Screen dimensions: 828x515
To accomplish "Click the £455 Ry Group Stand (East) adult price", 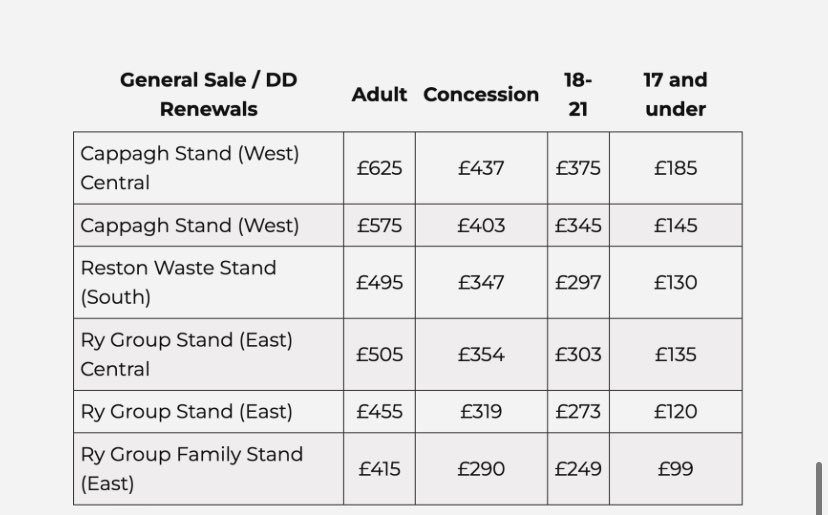I will (x=379, y=411).
